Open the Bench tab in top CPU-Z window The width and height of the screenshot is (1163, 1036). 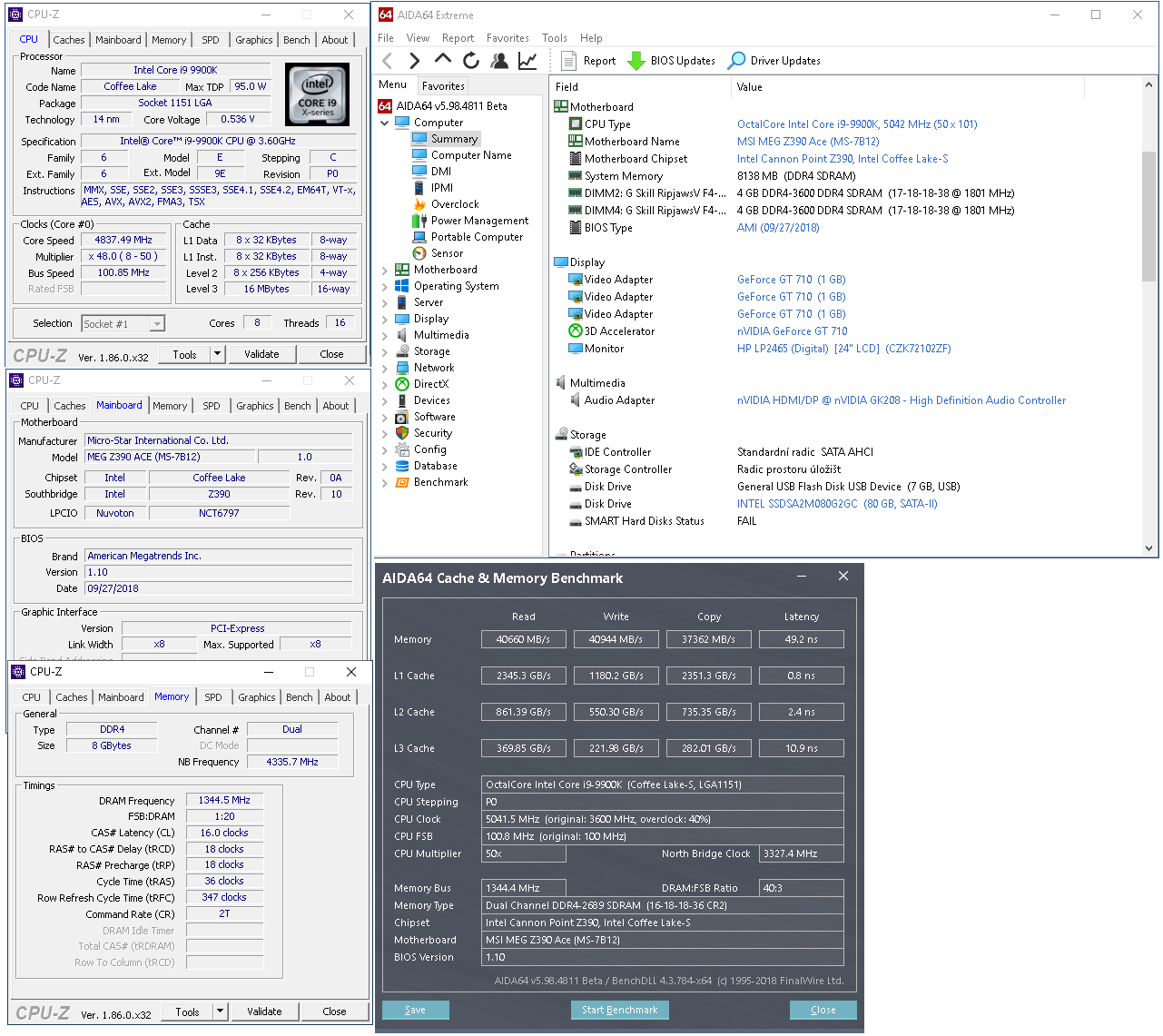(x=296, y=40)
